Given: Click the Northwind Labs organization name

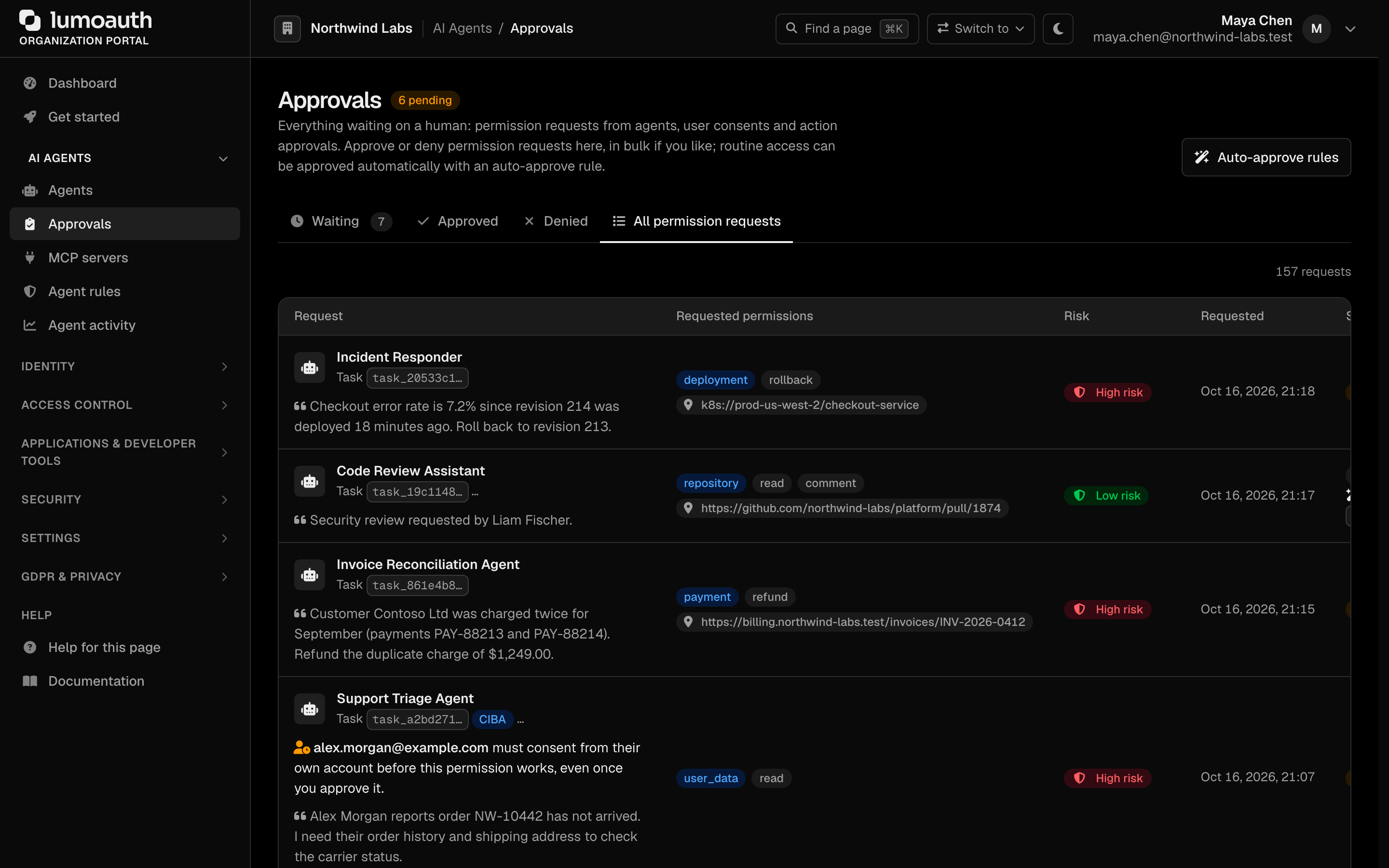Looking at the screenshot, I should point(361,28).
